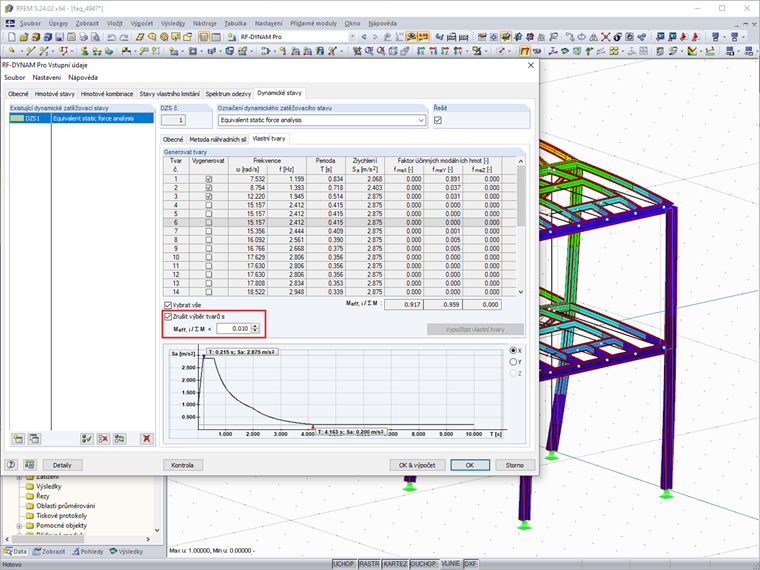Toggle Vygenerovat checkbox for mode 7
760x570 pixels.
tap(208, 231)
